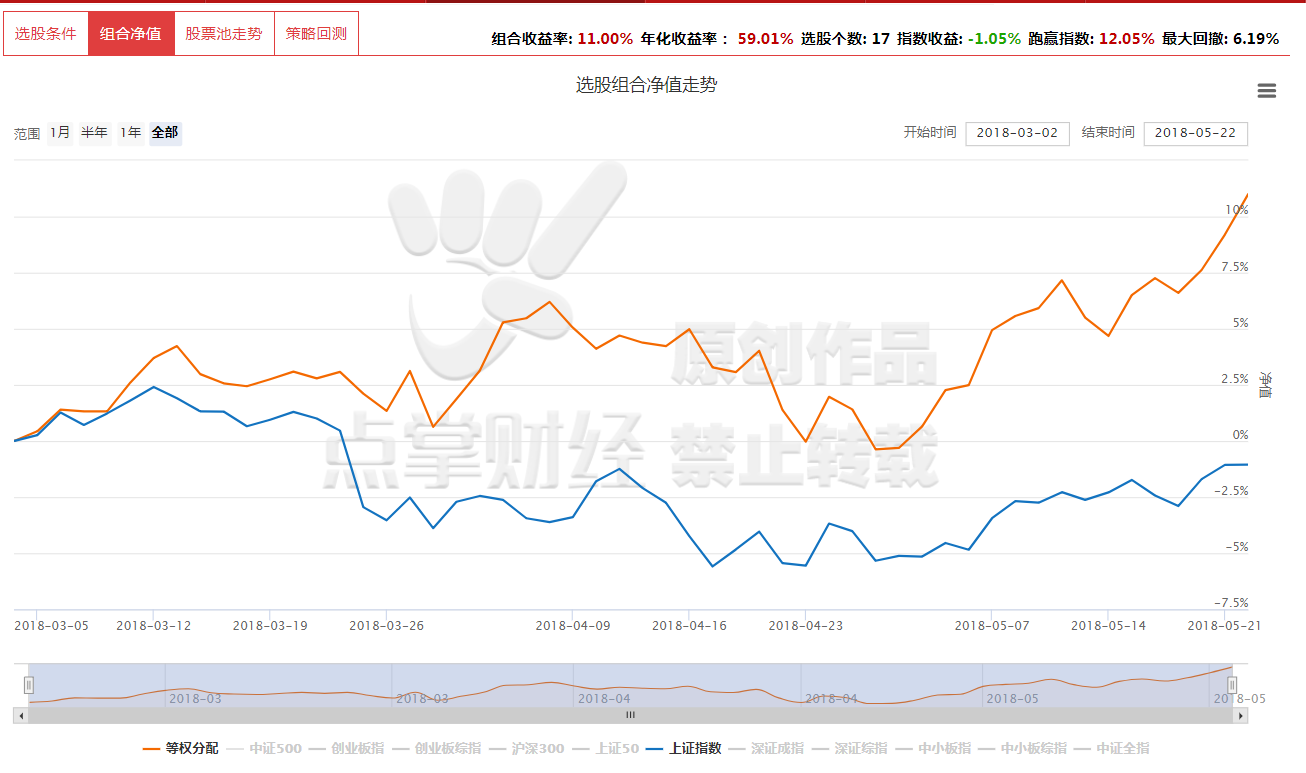Select the 组合净值 tab
Screen dimensions: 1306x773
131,34
